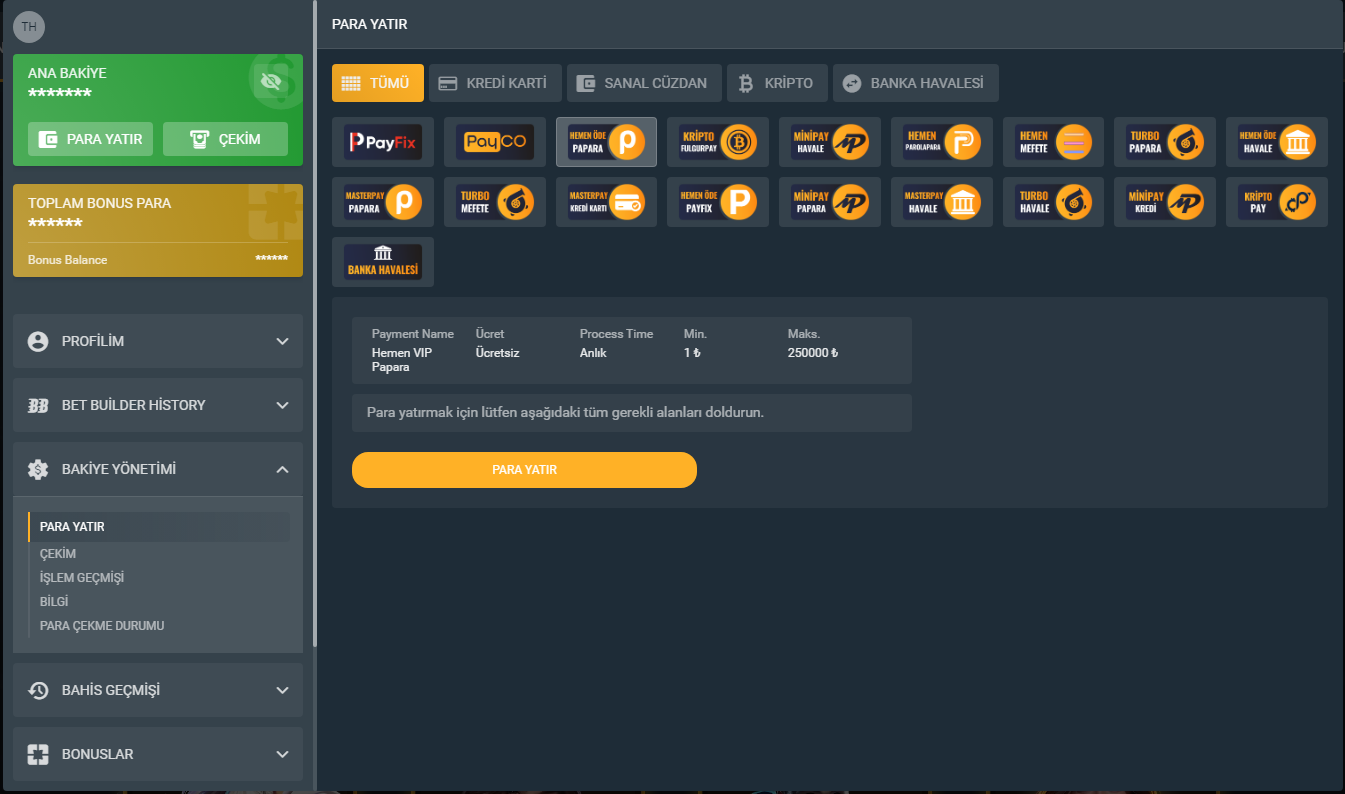Click the Çekim button in balance card

[x=225, y=139]
